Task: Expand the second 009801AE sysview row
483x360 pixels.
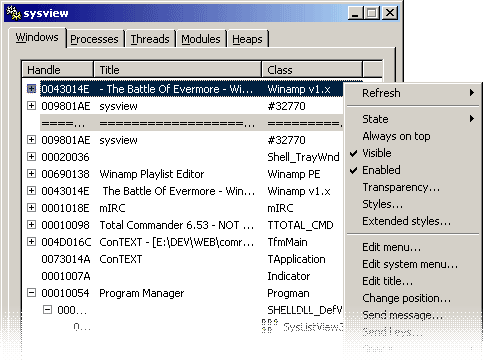Action: (x=31, y=140)
